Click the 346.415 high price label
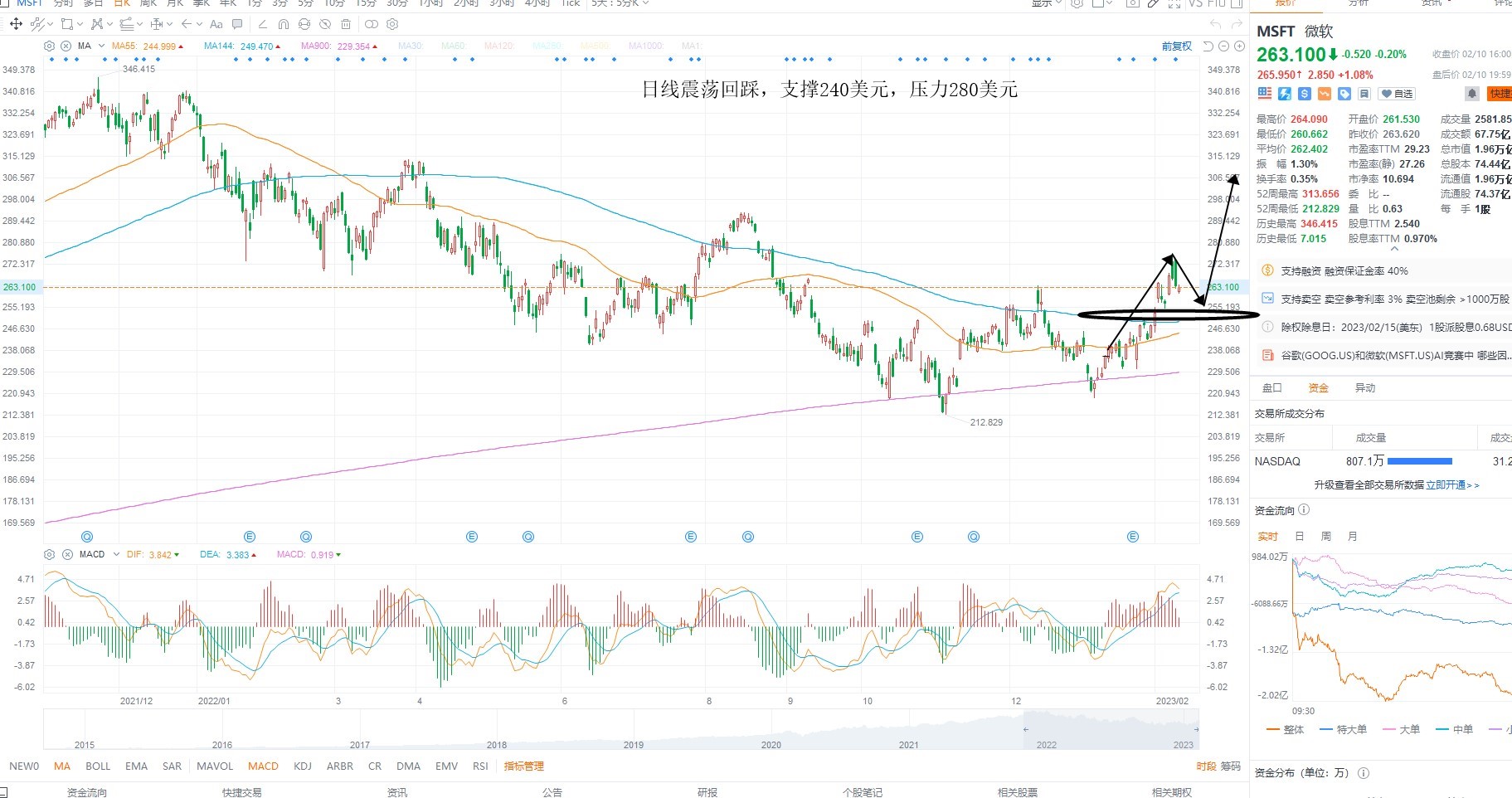This screenshot has height=798, width=1512. [139, 69]
